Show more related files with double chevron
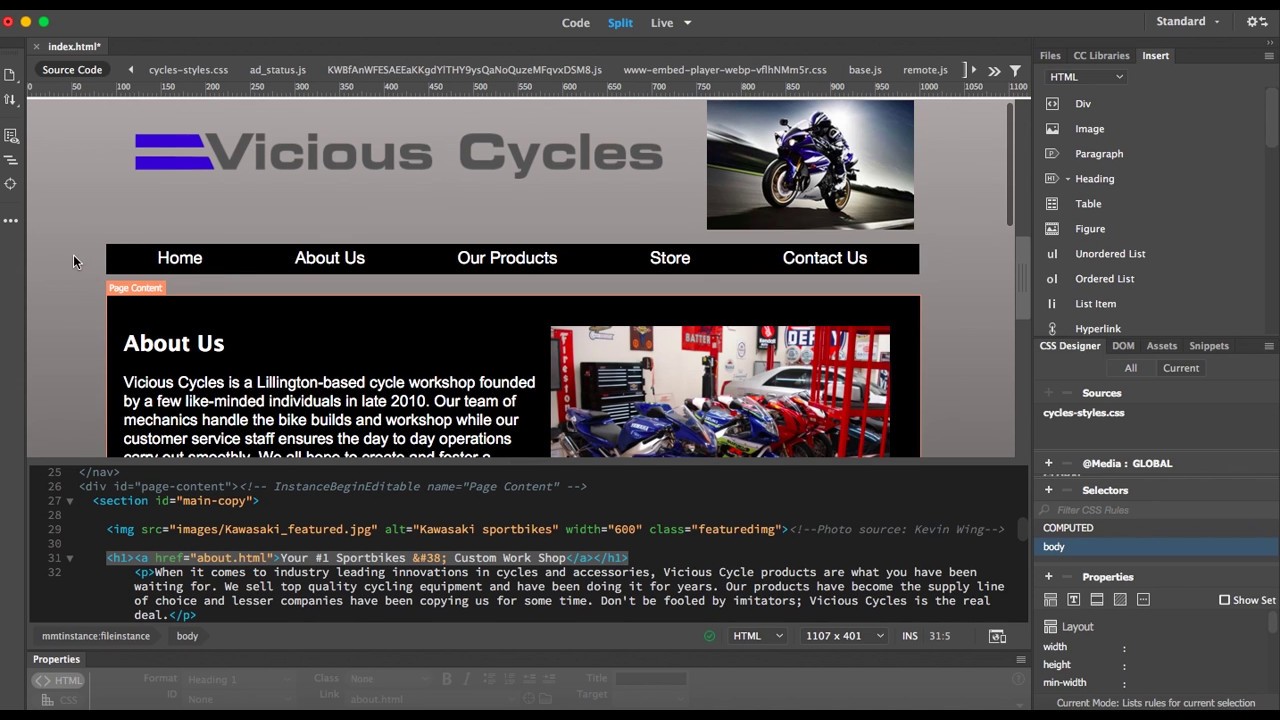 994,70
